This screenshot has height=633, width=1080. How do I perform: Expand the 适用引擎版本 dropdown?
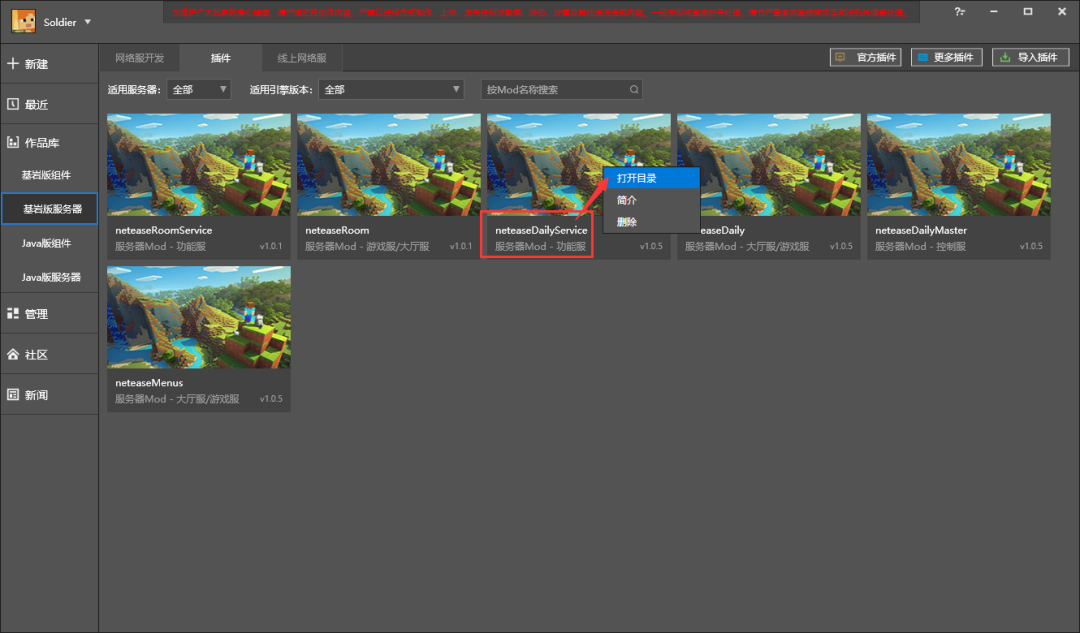coord(391,90)
